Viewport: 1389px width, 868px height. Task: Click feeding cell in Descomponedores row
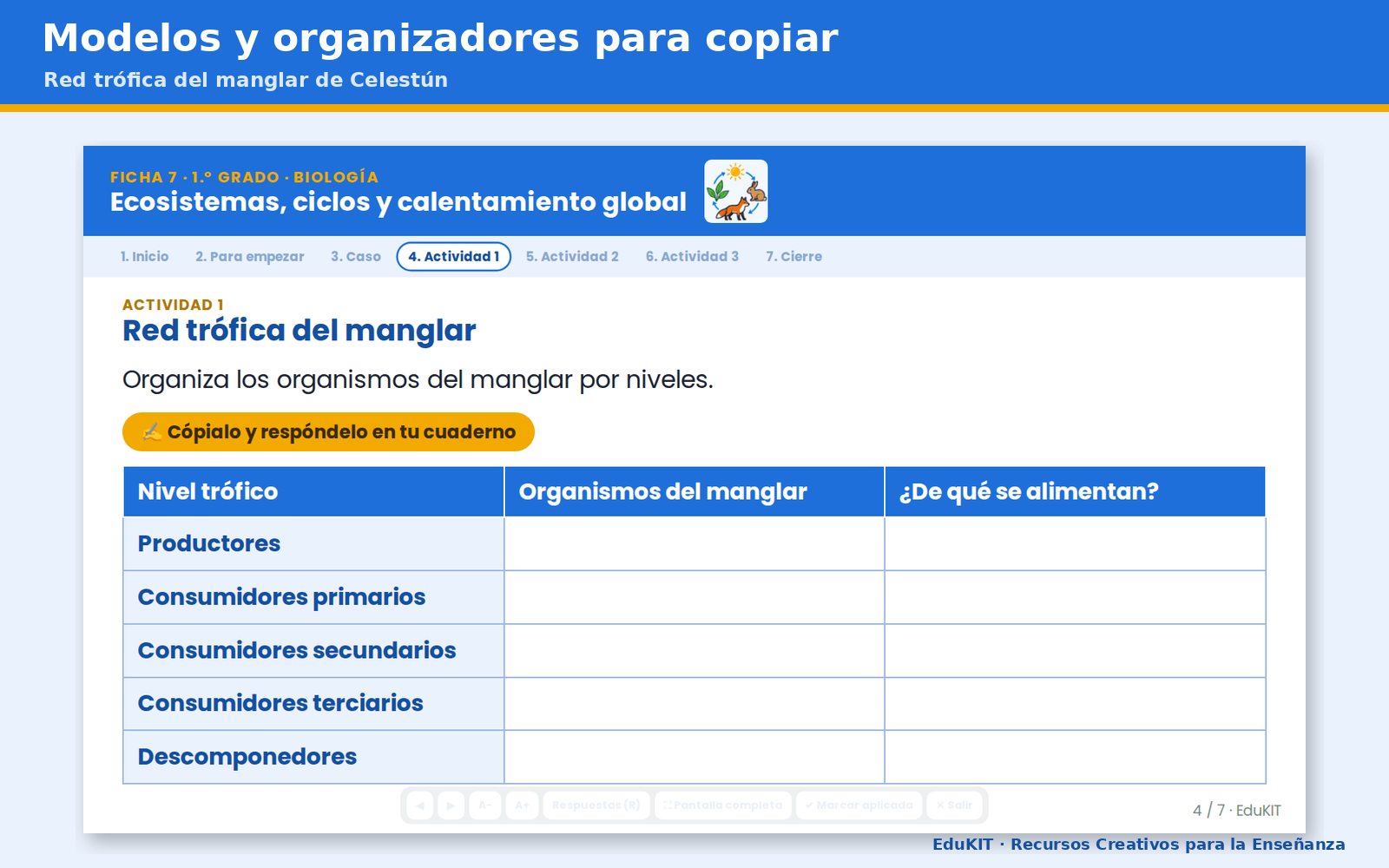point(1075,757)
